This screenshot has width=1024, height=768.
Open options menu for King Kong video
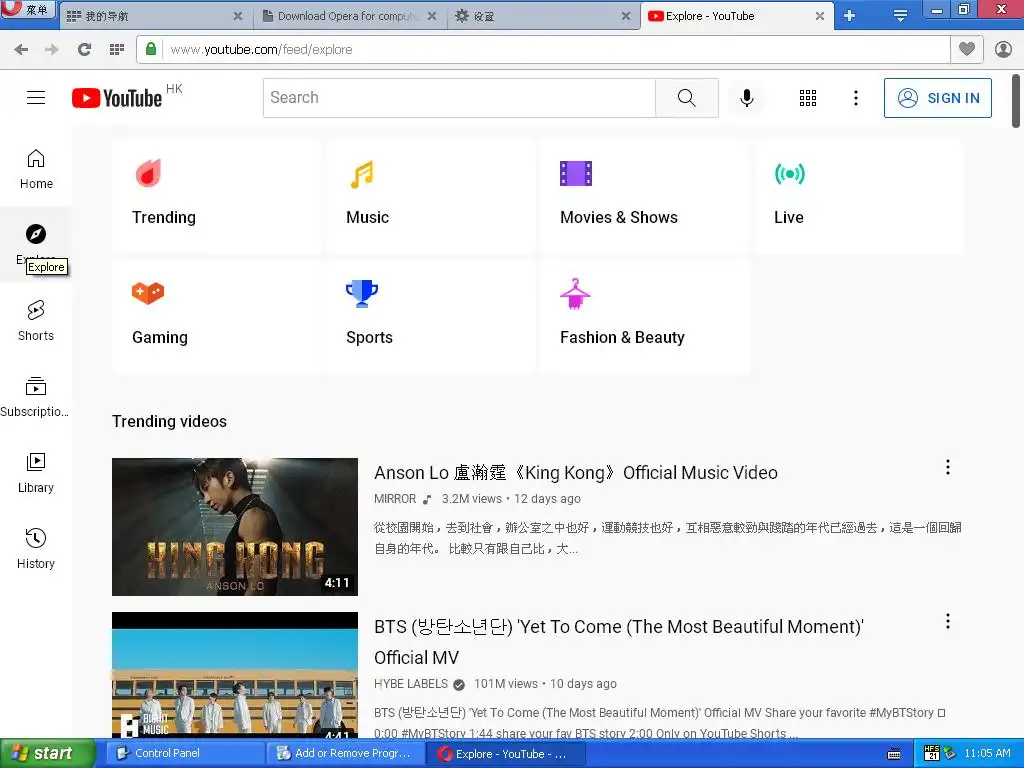[948, 467]
